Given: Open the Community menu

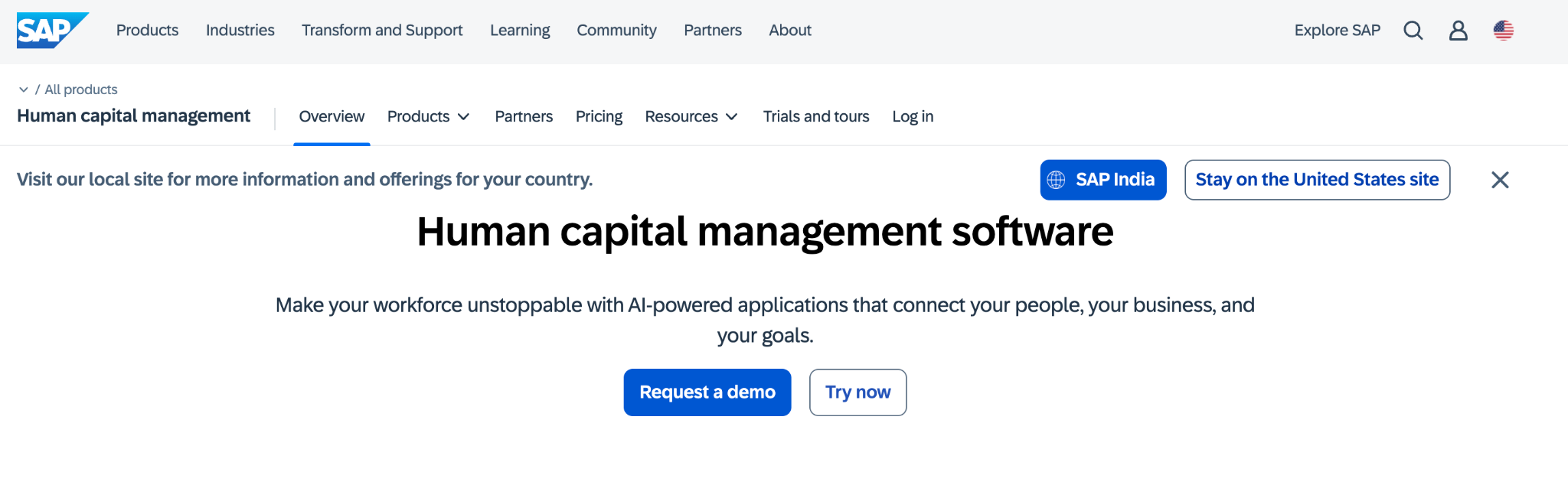Looking at the screenshot, I should (616, 30).
